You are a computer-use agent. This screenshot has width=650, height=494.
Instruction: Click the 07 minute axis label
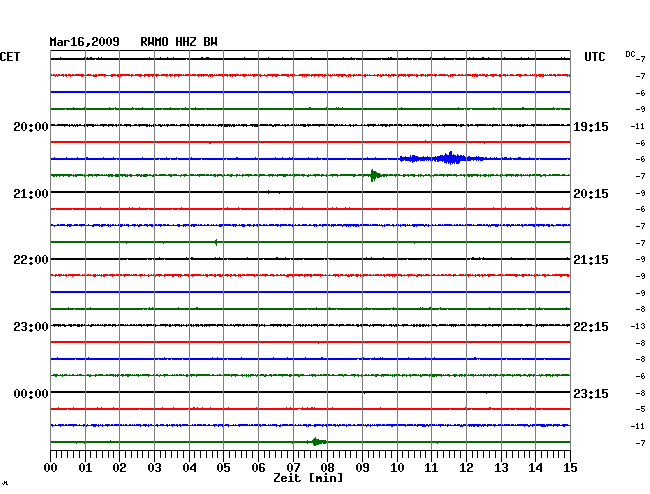tap(293, 468)
